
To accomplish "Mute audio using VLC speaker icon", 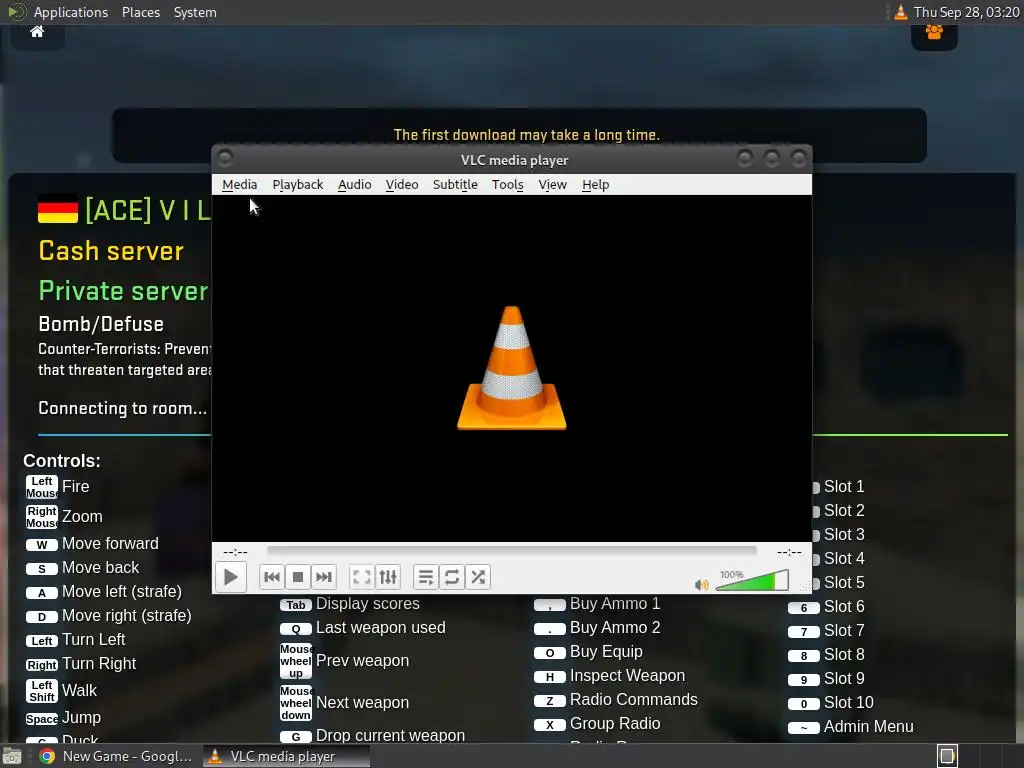I will [701, 584].
